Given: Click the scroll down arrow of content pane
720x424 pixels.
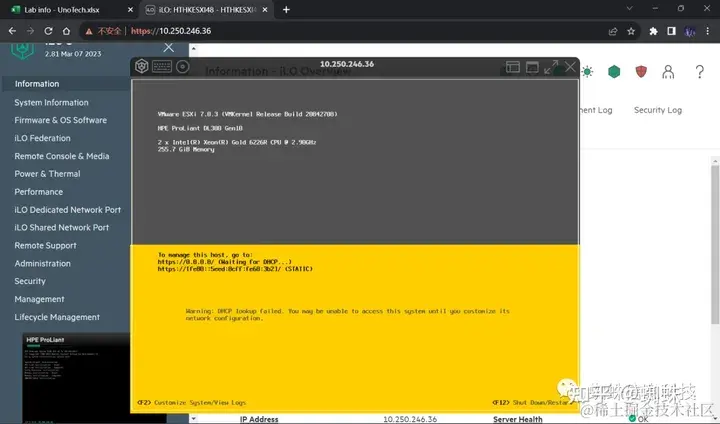Looking at the screenshot, I should (193, 418).
